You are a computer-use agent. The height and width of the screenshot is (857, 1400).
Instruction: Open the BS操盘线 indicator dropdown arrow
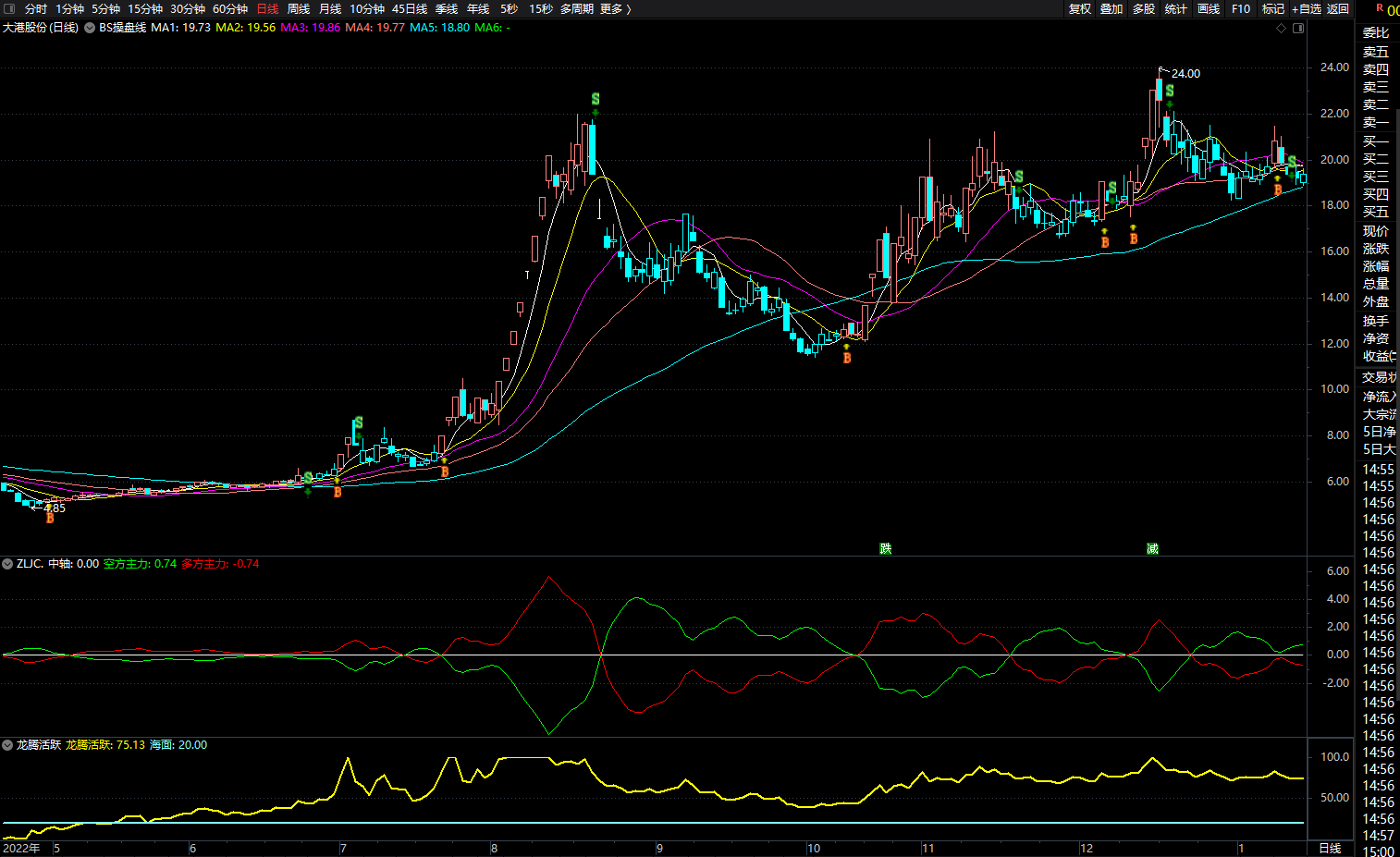pos(90,28)
